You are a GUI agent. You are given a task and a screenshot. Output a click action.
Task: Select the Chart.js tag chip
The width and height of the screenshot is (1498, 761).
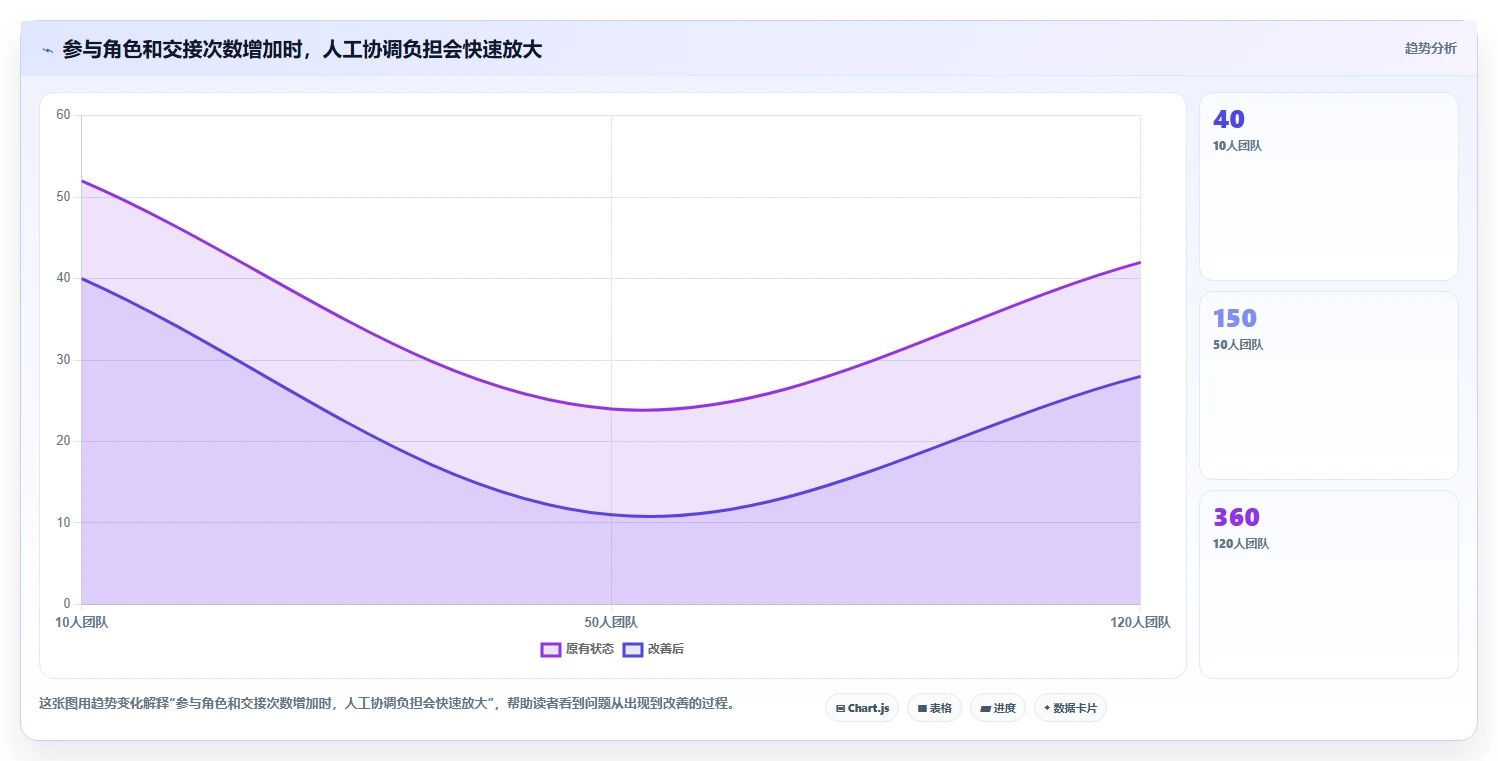pos(862,708)
